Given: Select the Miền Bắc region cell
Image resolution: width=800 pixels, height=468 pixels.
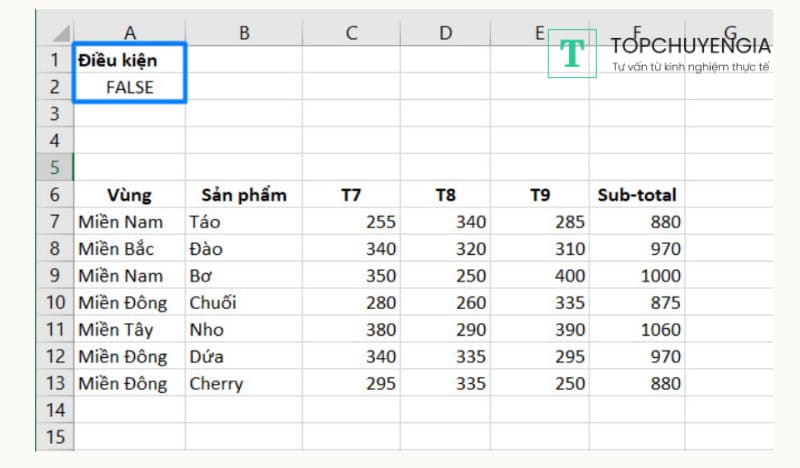Looking at the screenshot, I should coord(129,248).
